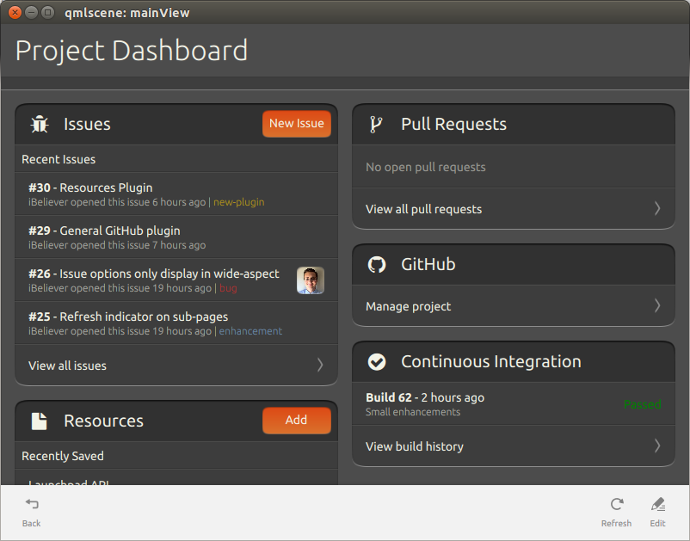Click the Pull Requests branch icon
Screen dimensions: 690x541
[x=377, y=124]
